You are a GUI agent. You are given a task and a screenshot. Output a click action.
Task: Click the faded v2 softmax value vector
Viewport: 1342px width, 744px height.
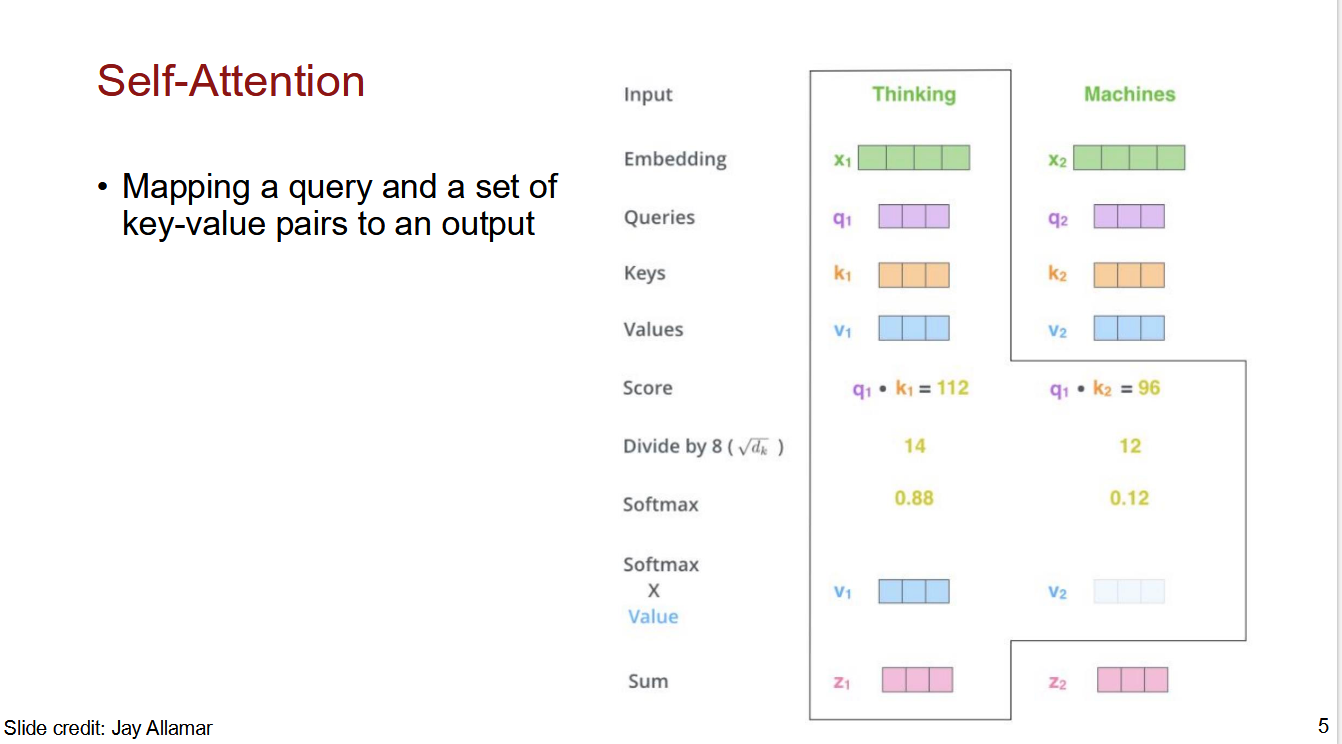[1129, 591]
